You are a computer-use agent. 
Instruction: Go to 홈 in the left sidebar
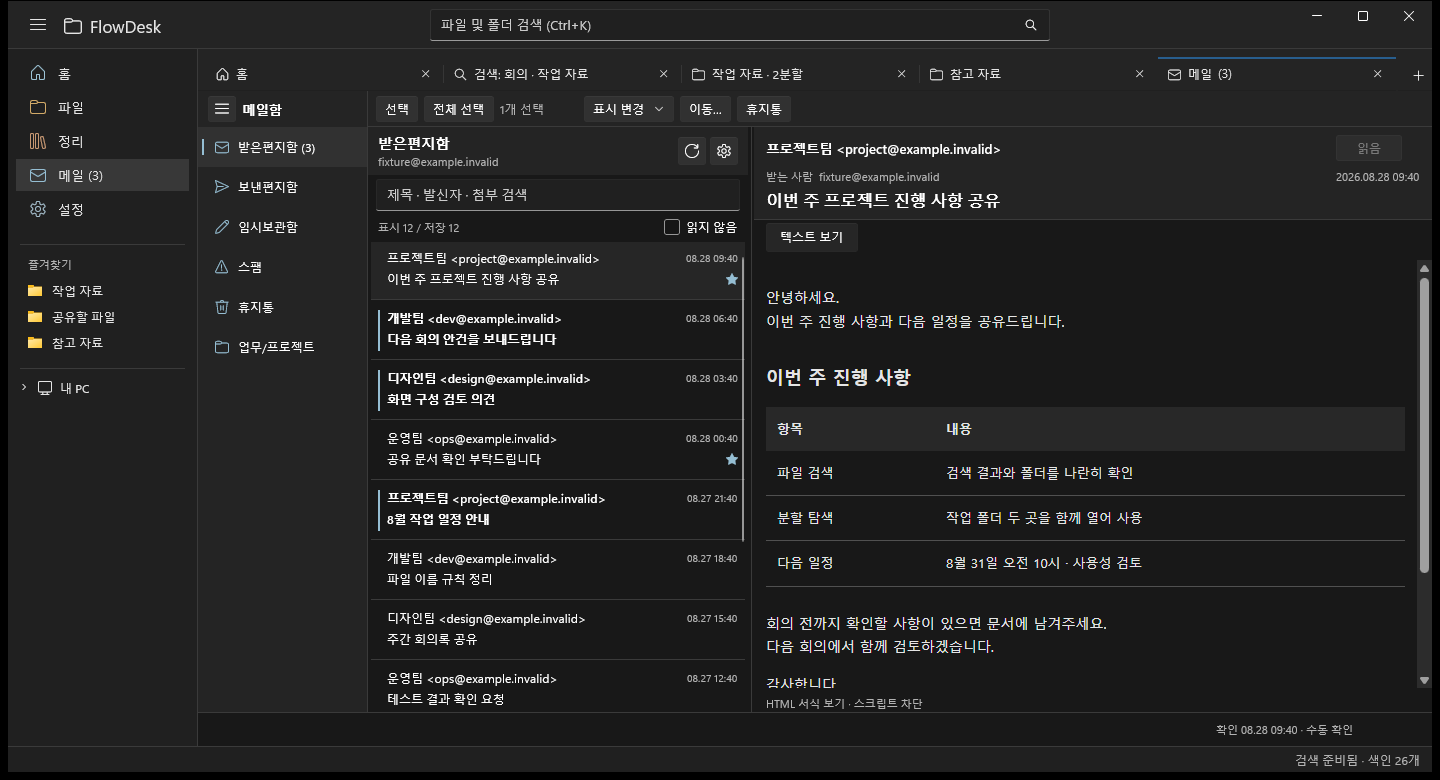coord(103,73)
